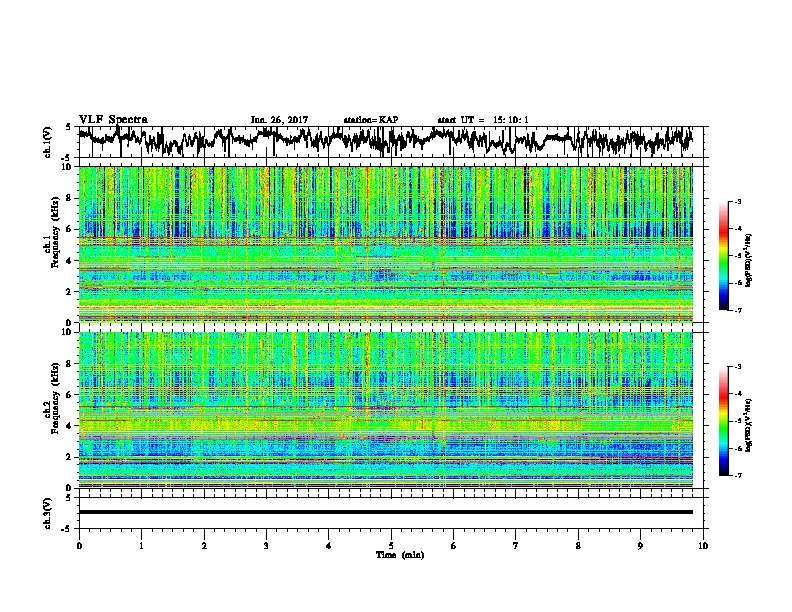Click the "5" volt tick on ch.1(V) axis

pos(68,127)
